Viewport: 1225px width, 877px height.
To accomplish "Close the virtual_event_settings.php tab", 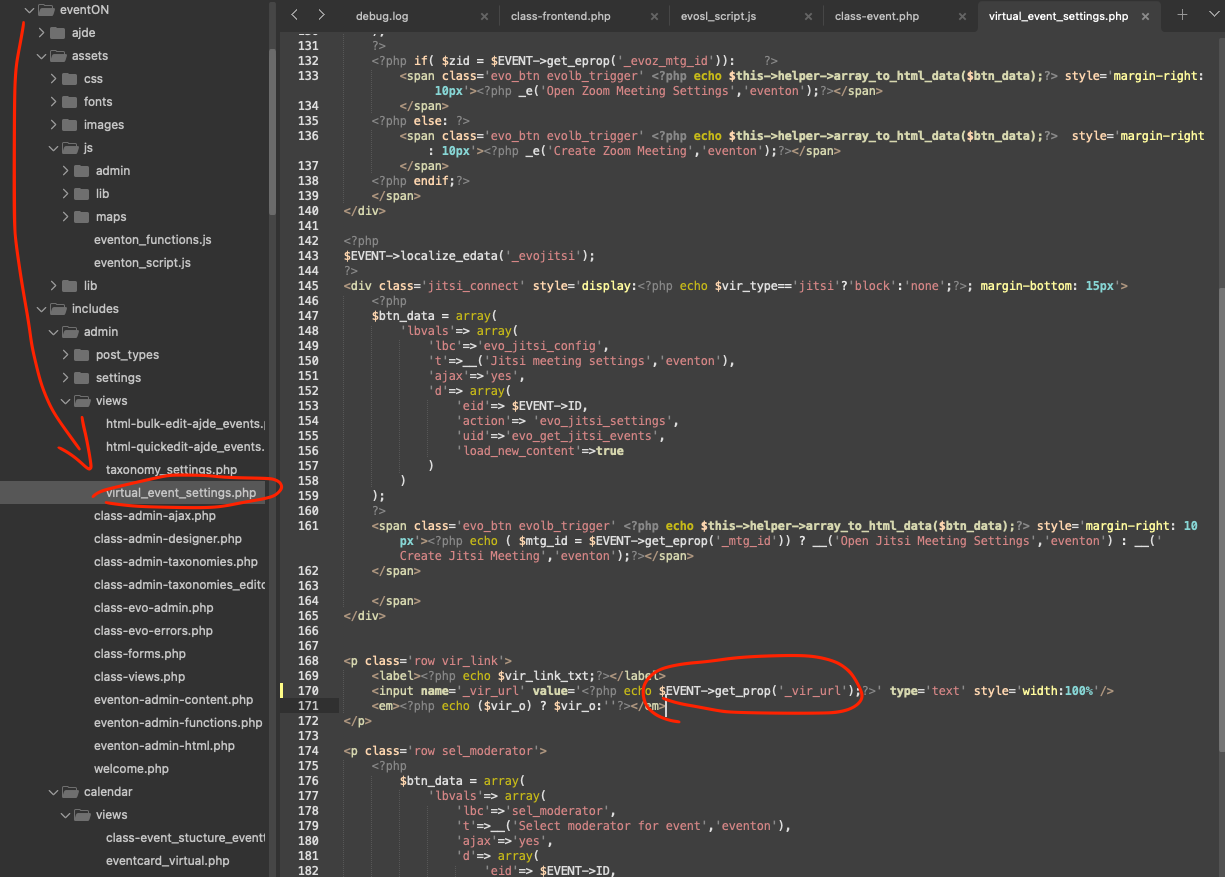I will (x=1146, y=17).
